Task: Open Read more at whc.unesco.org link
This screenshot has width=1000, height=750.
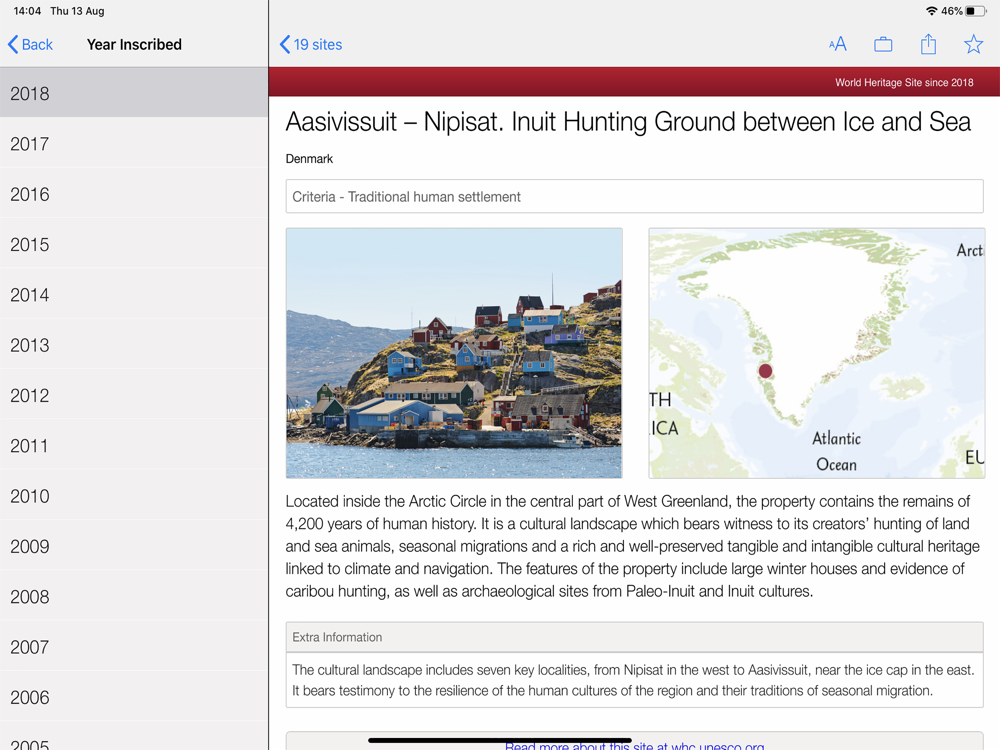Action: [x=635, y=746]
